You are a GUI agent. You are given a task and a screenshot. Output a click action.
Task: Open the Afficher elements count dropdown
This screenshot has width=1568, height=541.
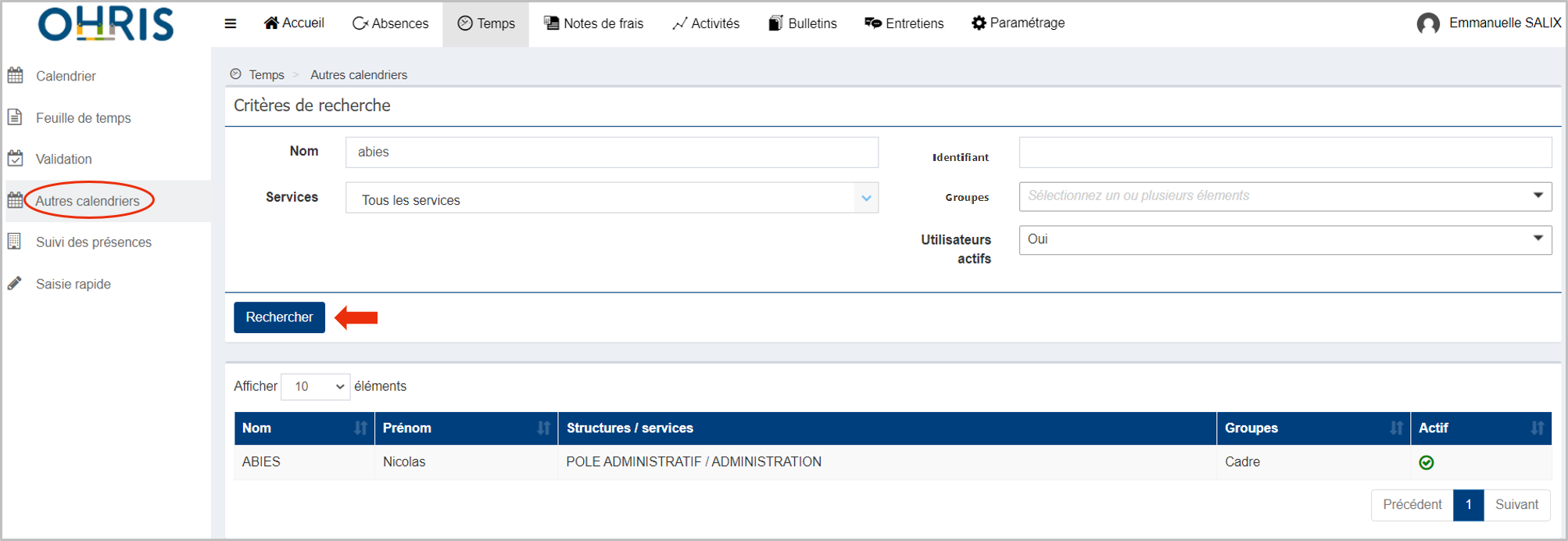pos(315,386)
